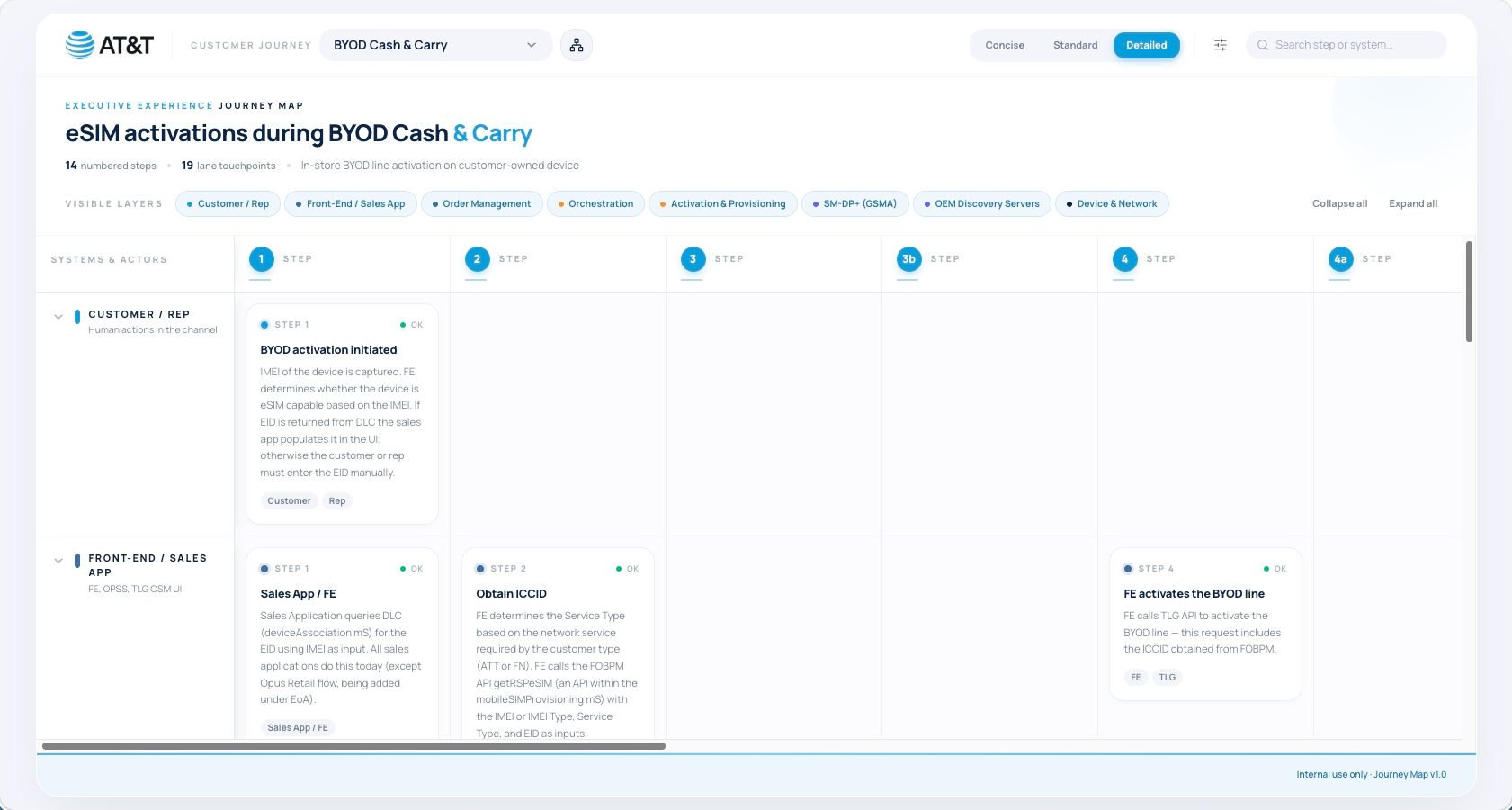Screen dimensions: 1512x810
Task: Click the search magnifier icon
Action: click(x=1263, y=45)
